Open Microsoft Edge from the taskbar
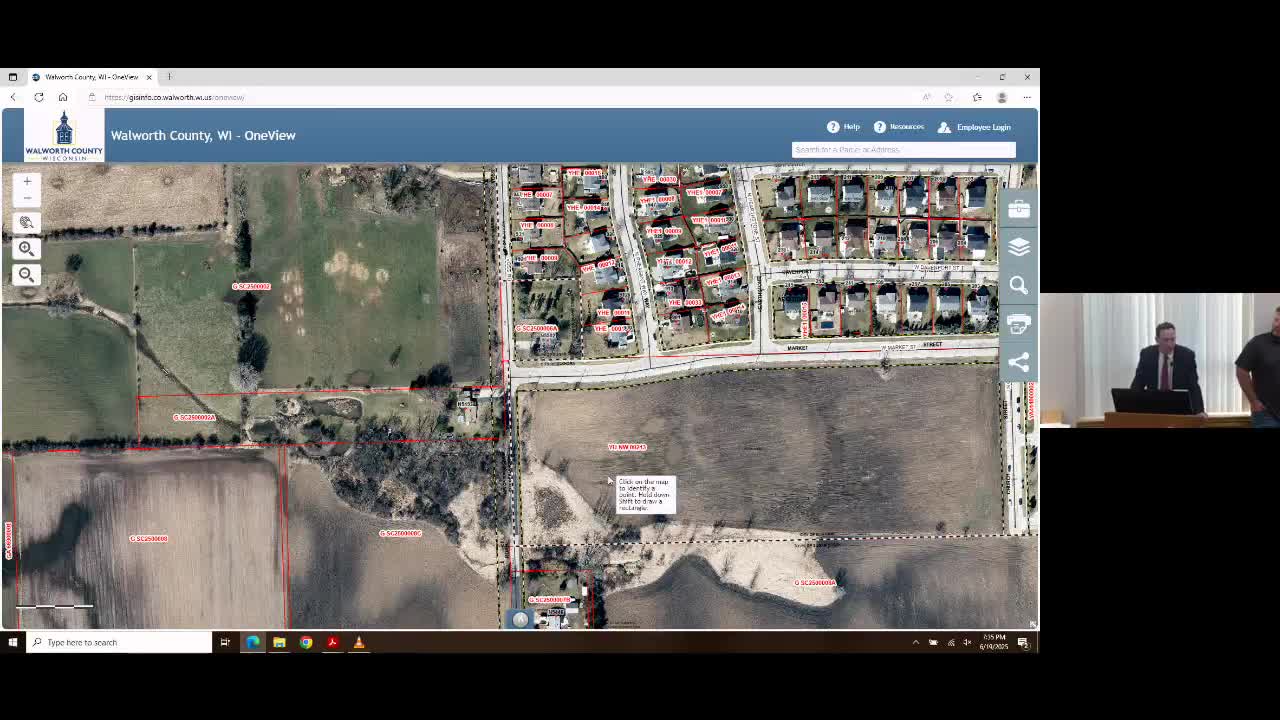The height and width of the screenshot is (720, 1280). click(253, 642)
